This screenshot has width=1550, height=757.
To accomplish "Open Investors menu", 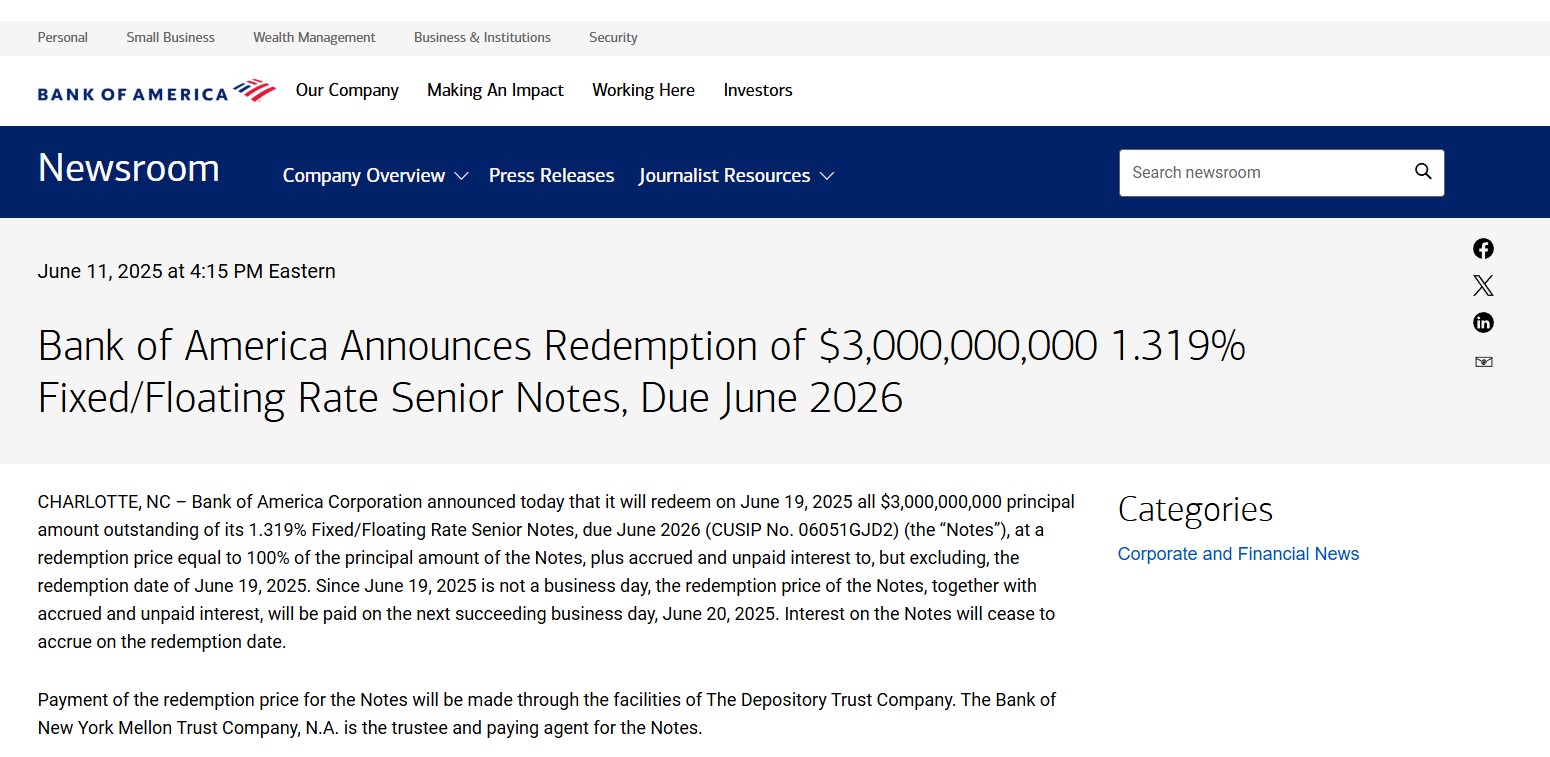I will [x=758, y=90].
